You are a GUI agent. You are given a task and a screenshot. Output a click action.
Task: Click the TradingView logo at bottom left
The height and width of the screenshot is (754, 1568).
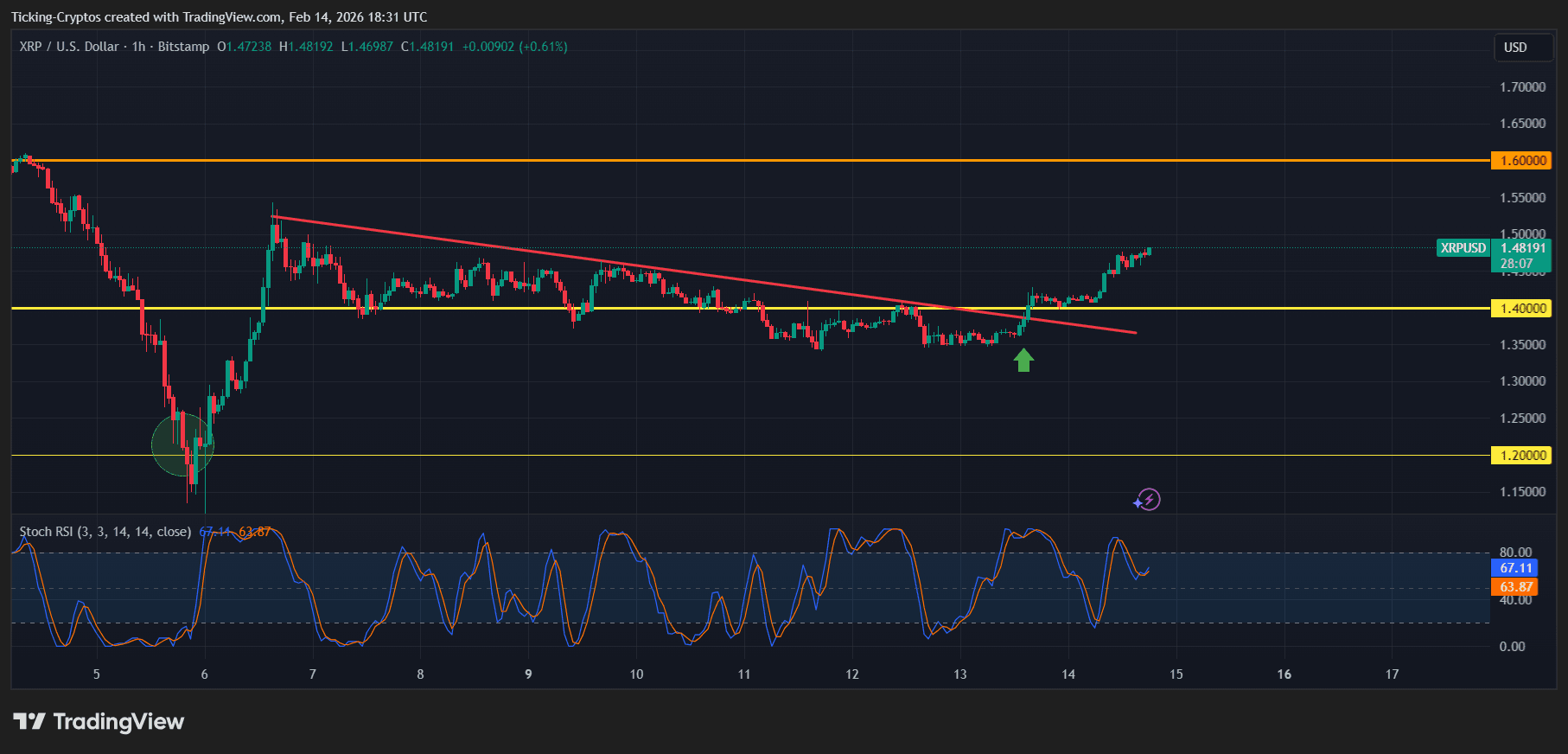click(x=29, y=721)
